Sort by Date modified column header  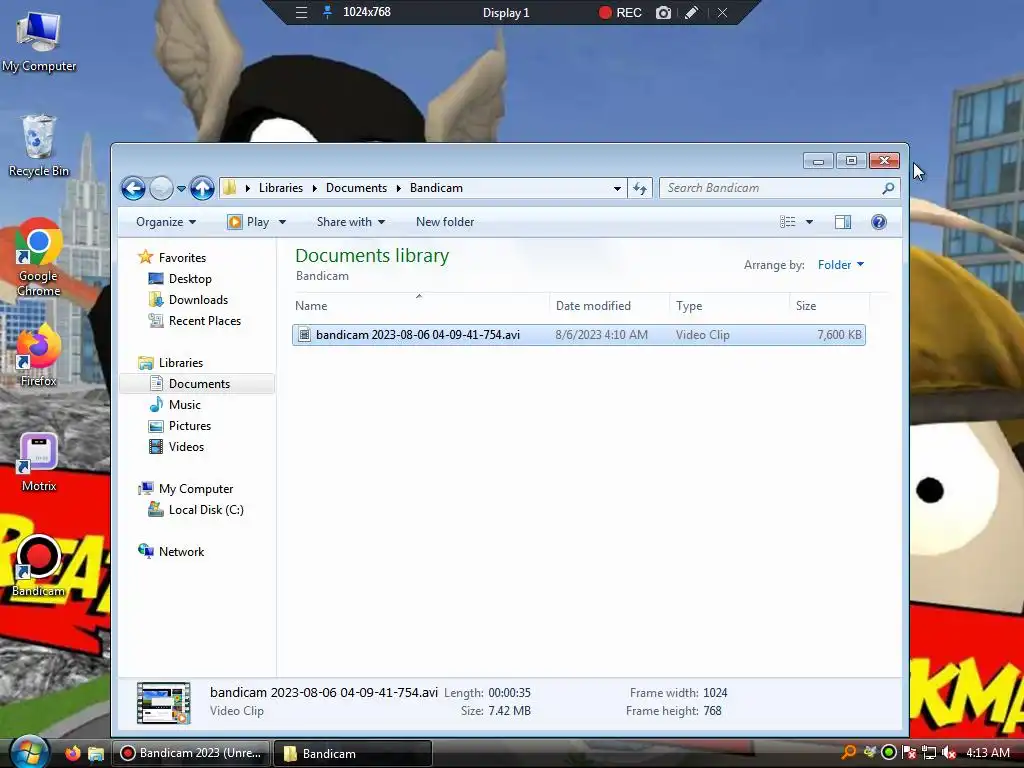[x=609, y=306]
